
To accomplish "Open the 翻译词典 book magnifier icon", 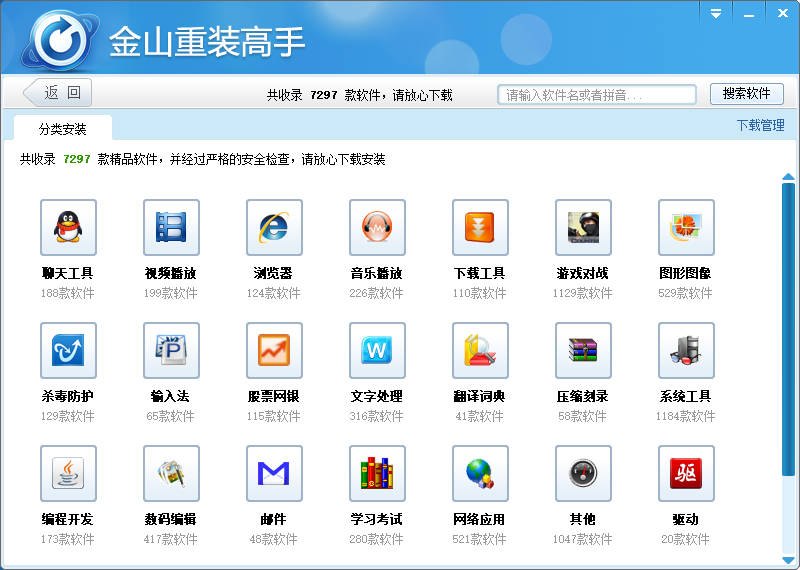I will pyautogui.click(x=480, y=351).
